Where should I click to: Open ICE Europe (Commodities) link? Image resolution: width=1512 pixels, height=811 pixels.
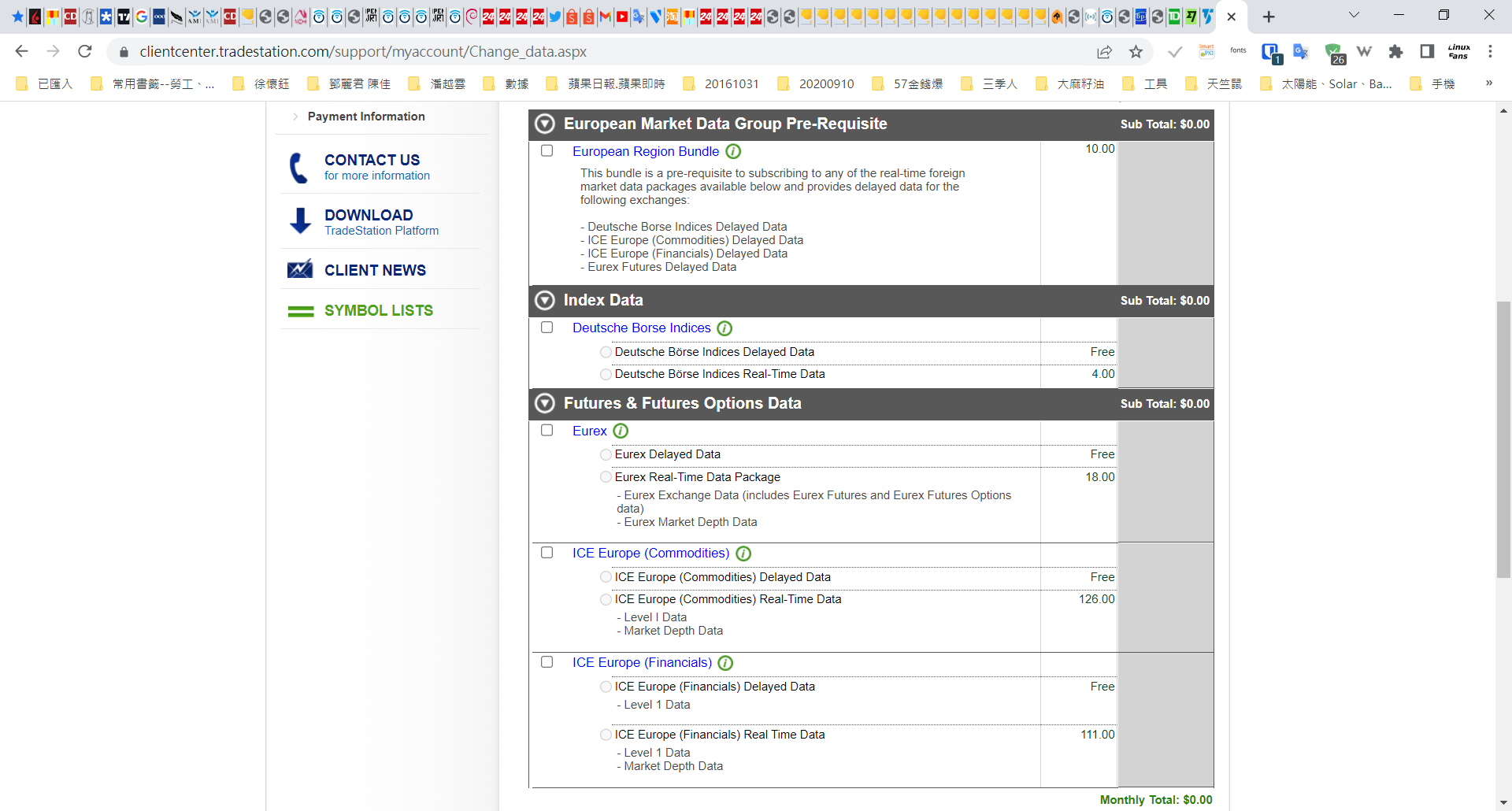click(651, 553)
